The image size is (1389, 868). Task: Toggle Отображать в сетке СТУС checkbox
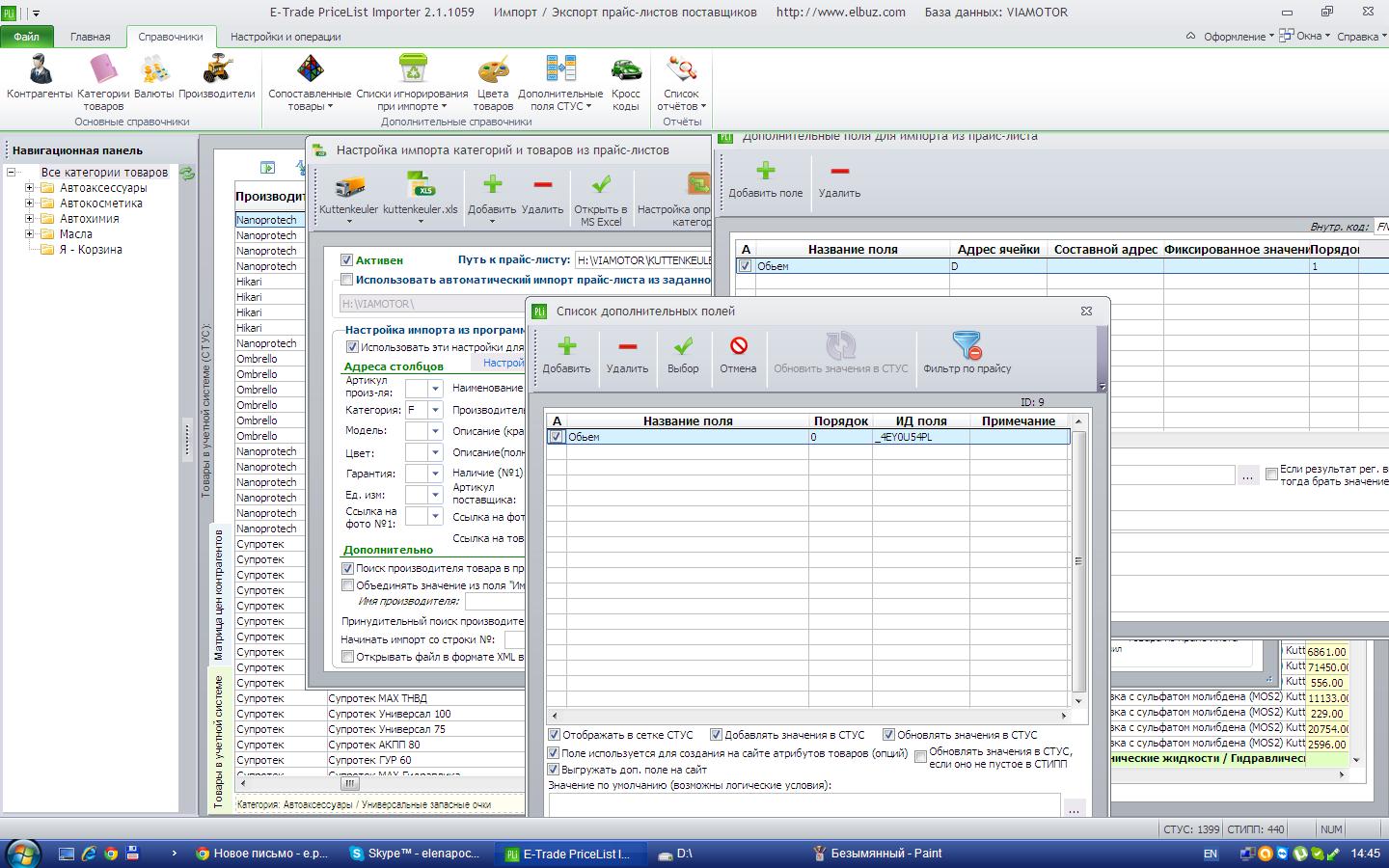click(554, 735)
